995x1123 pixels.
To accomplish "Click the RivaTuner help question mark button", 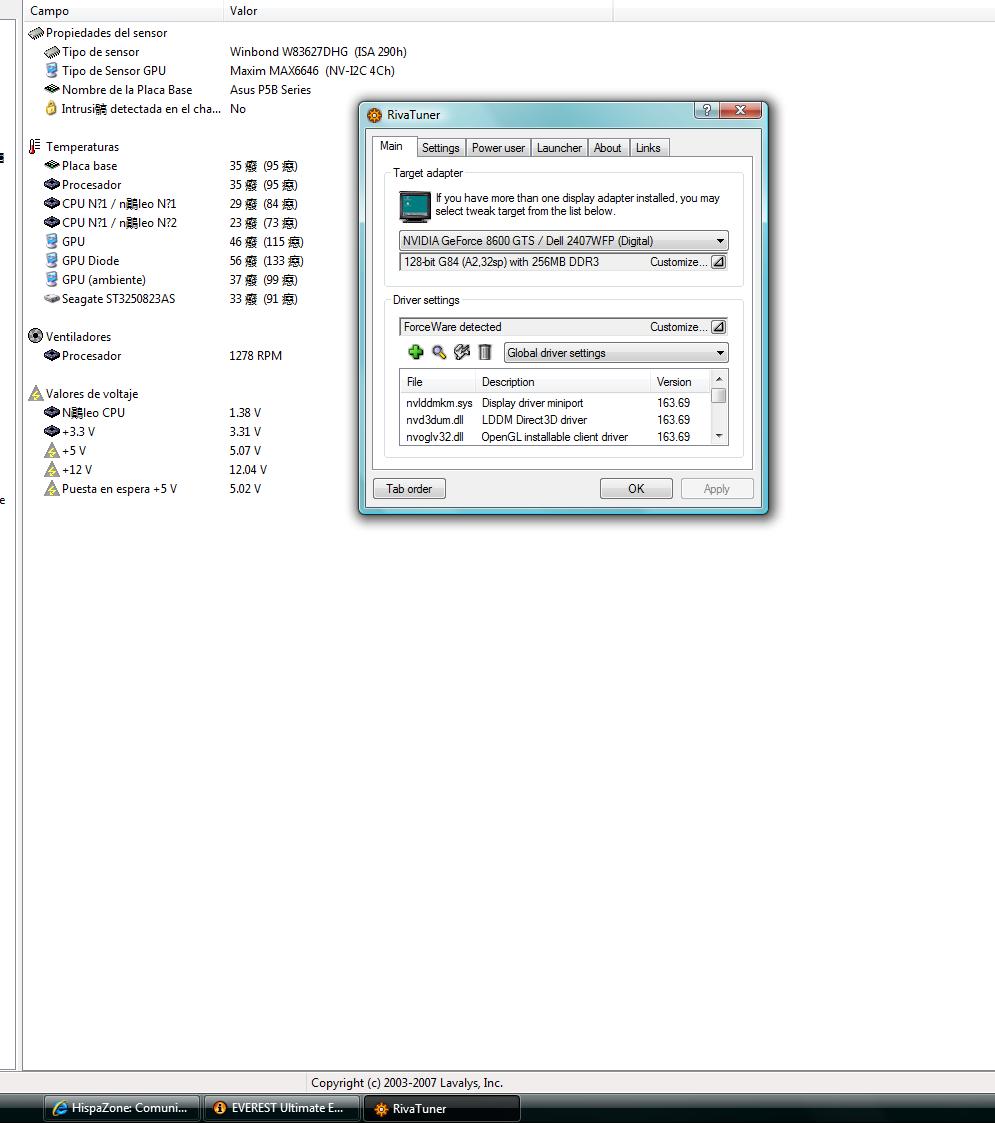I will [707, 111].
